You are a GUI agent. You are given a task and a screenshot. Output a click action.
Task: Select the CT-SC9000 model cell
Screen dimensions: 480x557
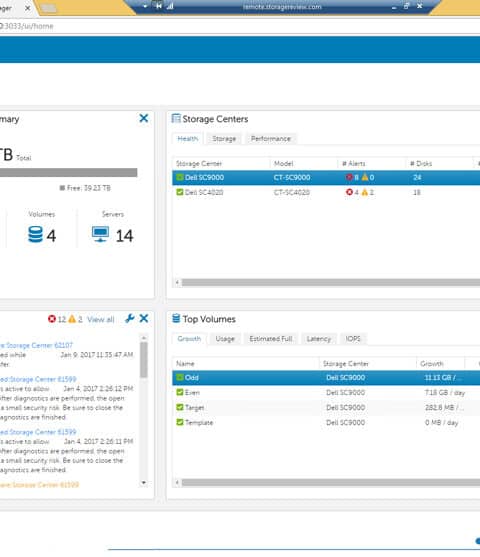[x=292, y=177]
